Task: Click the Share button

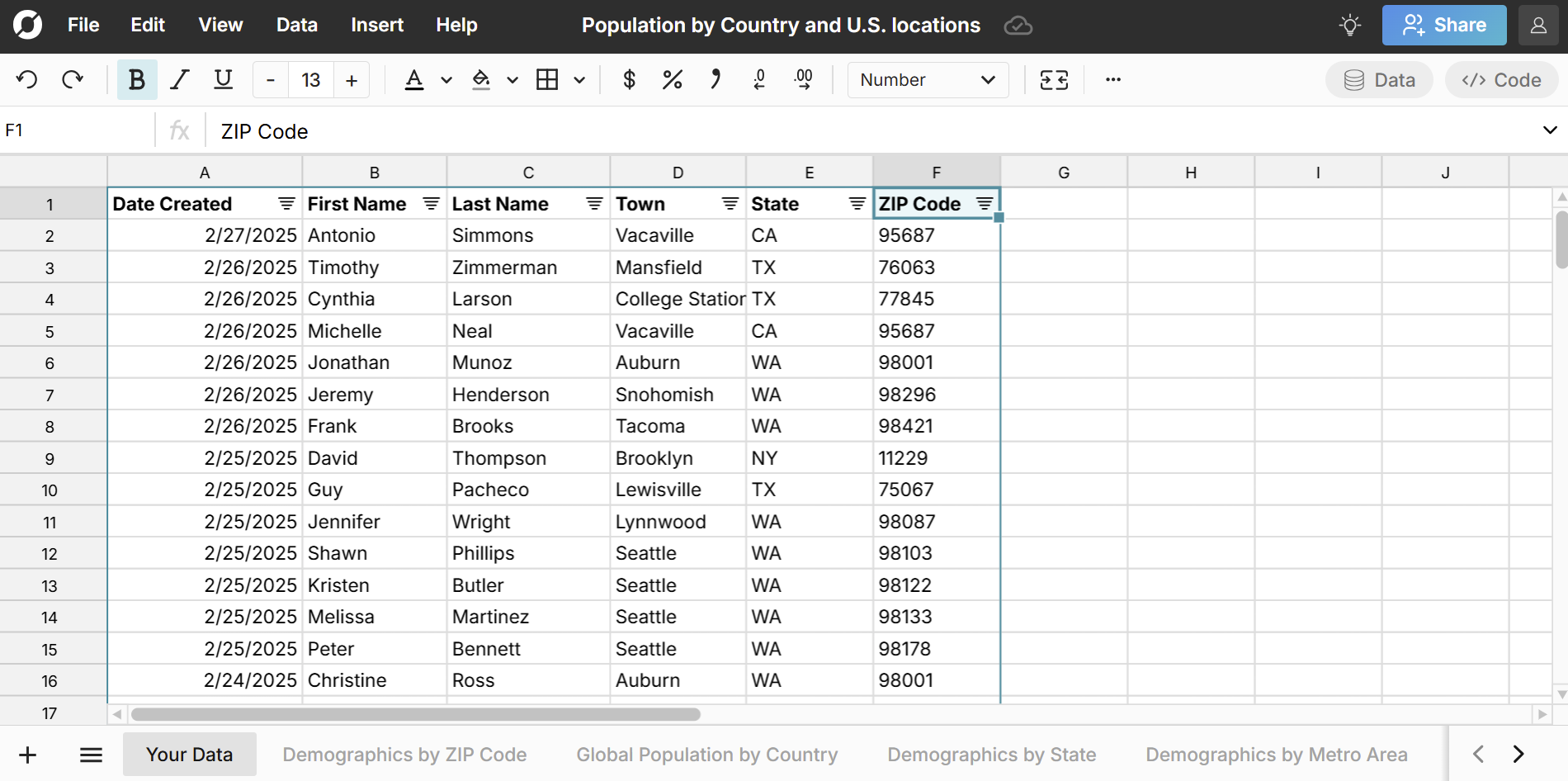Action: (1443, 26)
